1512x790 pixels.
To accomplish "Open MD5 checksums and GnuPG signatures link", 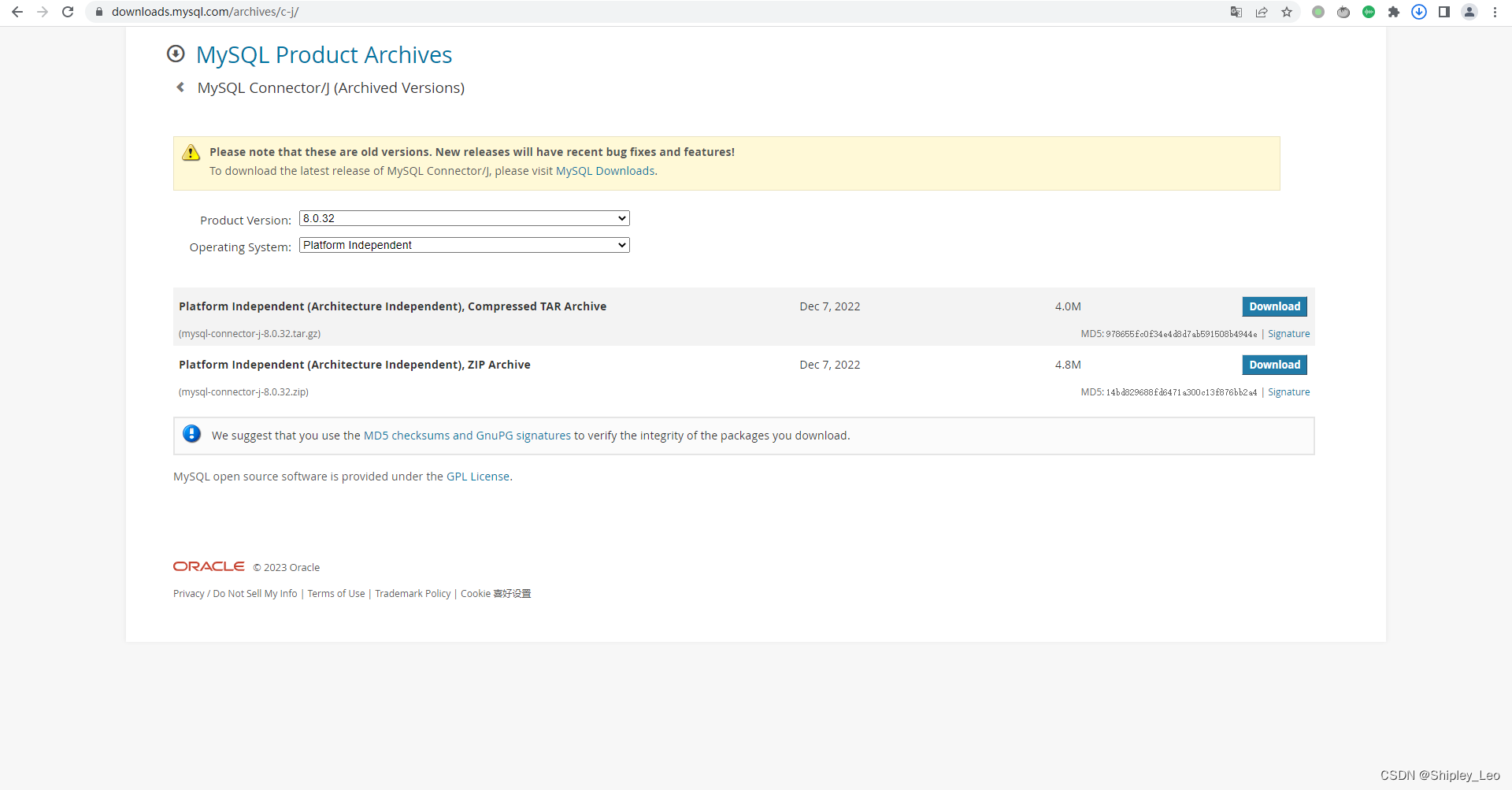I will [x=467, y=436].
